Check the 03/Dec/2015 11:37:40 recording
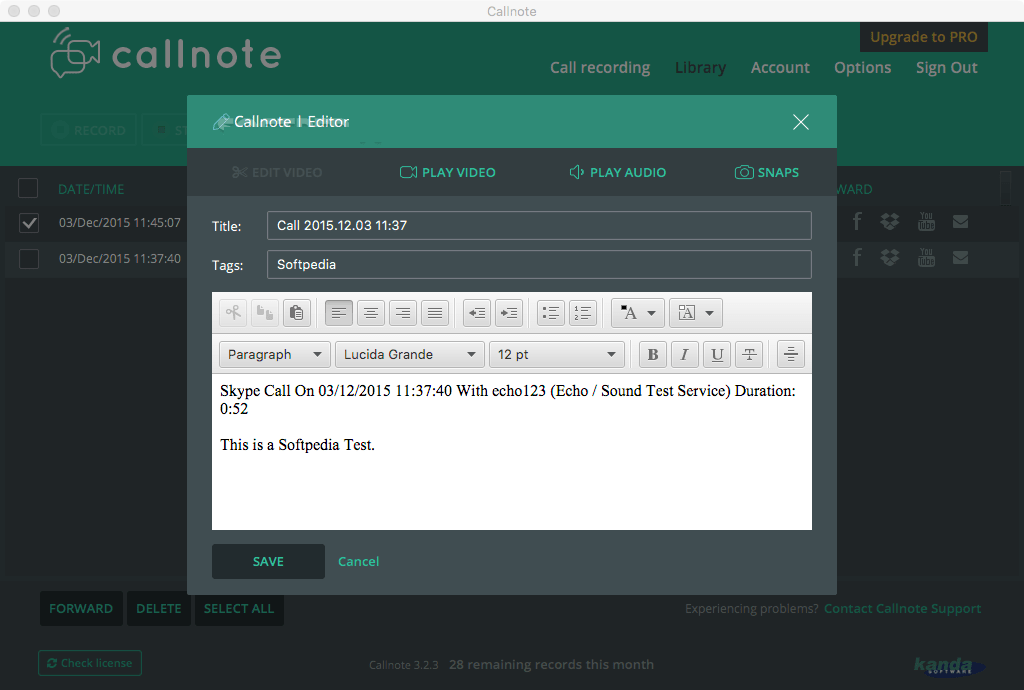 [x=29, y=259]
